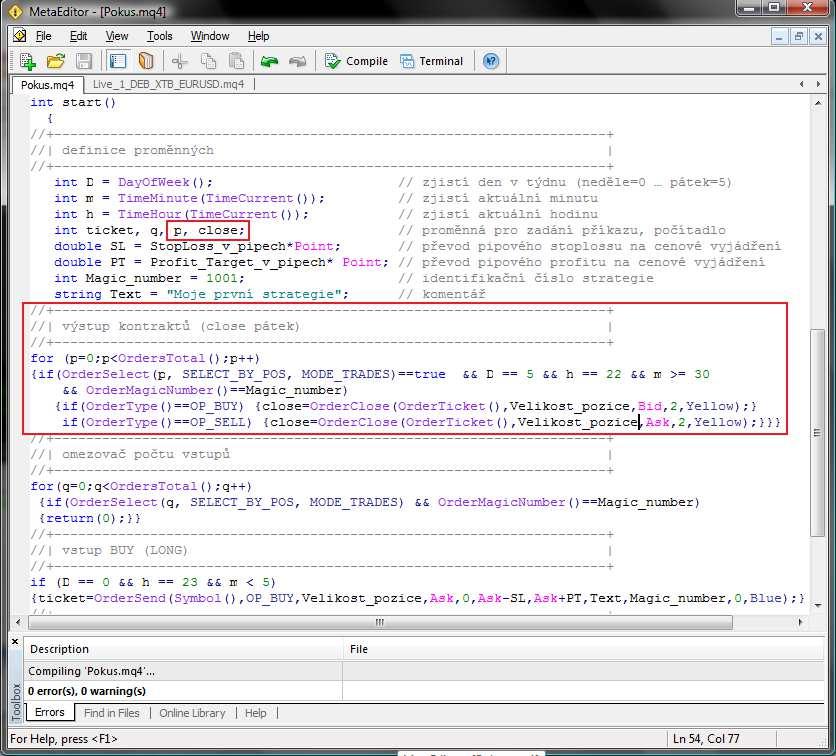Click the vertical scrollbar thumb
Viewport: 836px width, 756px height.
pos(818,433)
